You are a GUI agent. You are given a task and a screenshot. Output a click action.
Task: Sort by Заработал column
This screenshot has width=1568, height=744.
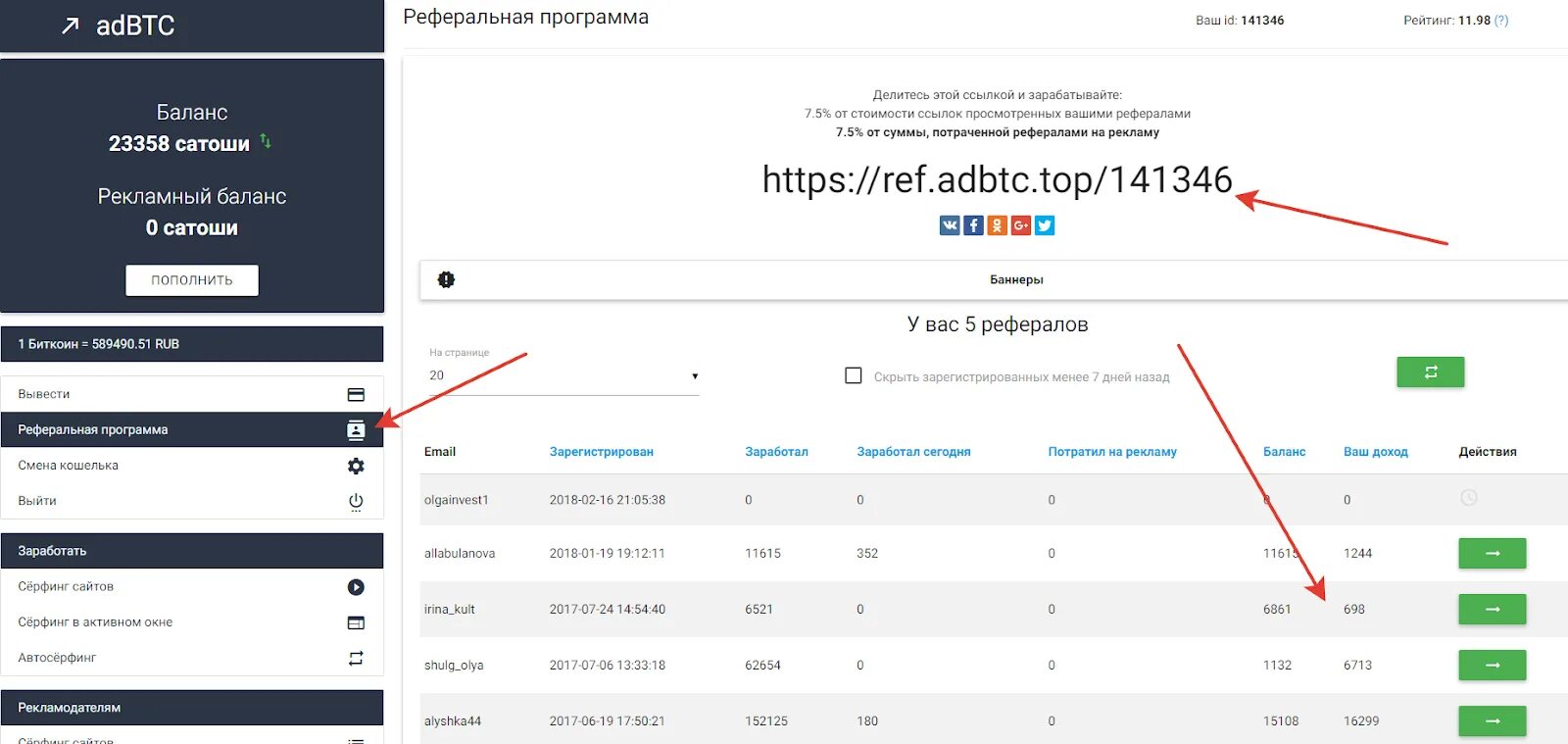pyautogui.click(x=776, y=452)
